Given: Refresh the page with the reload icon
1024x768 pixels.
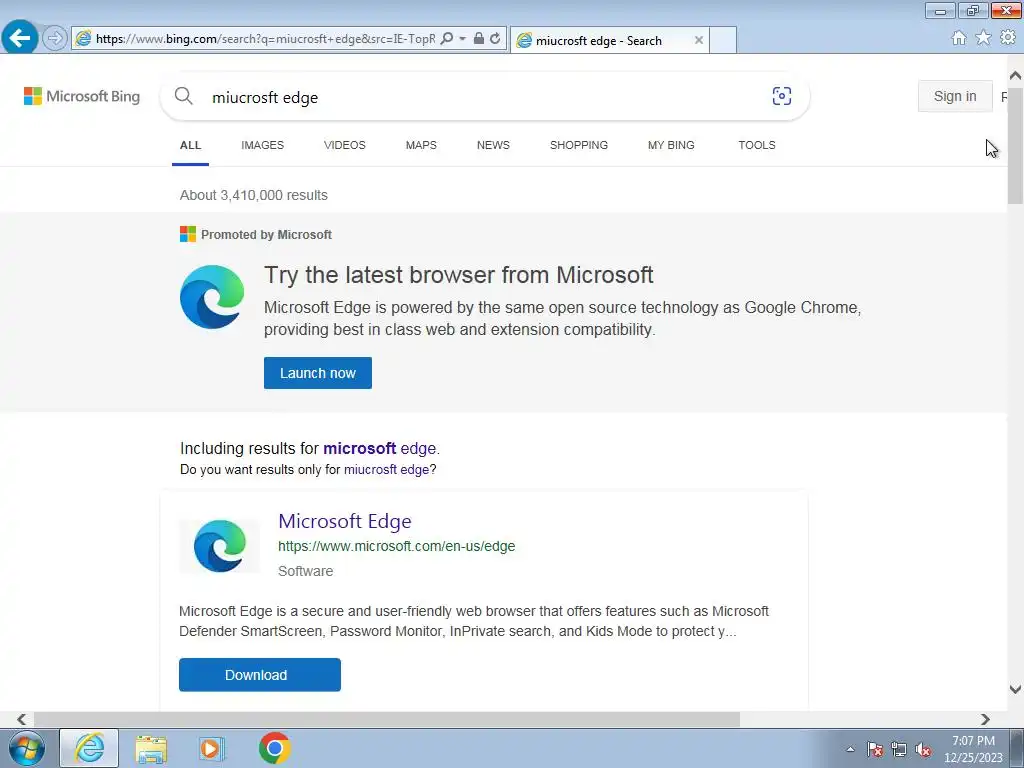Looking at the screenshot, I should pyautogui.click(x=495, y=39).
